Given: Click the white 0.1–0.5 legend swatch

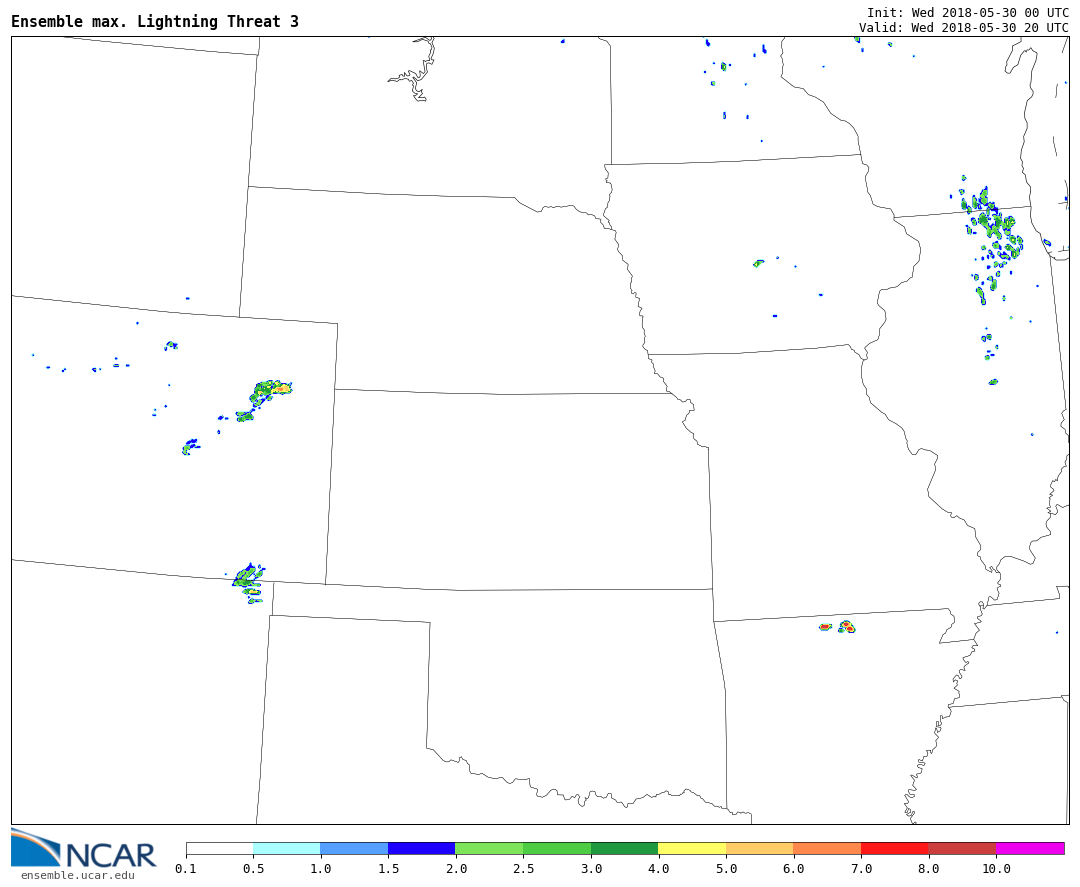Looking at the screenshot, I should [x=219, y=848].
